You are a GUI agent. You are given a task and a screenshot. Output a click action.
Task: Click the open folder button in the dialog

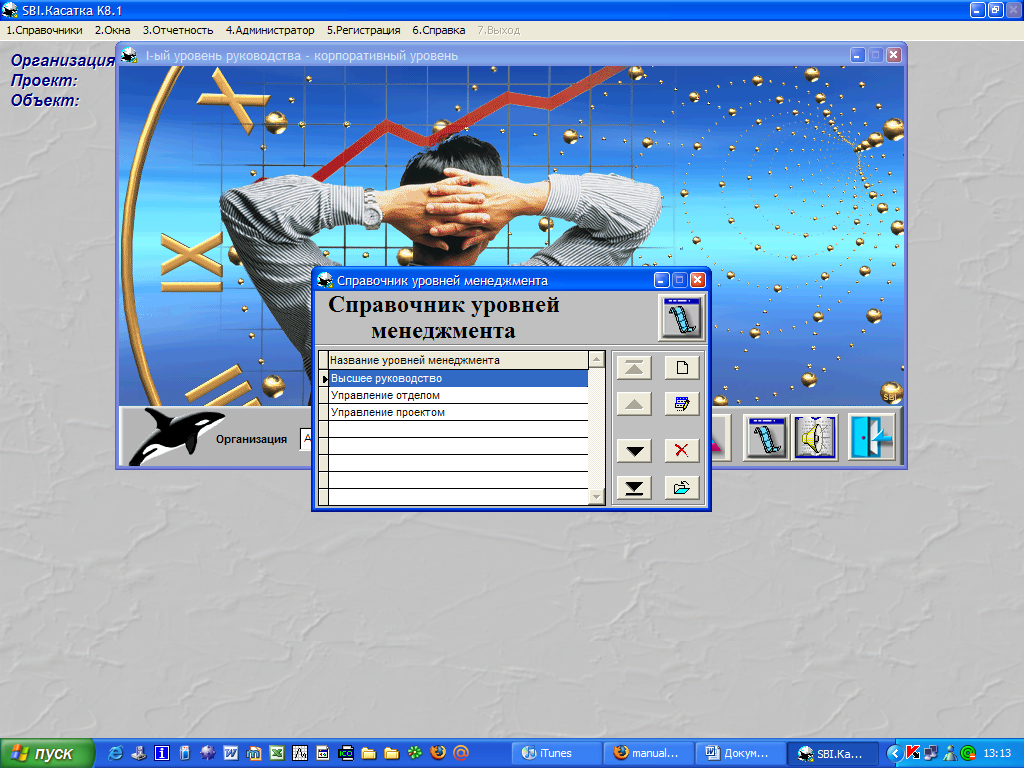(682, 488)
